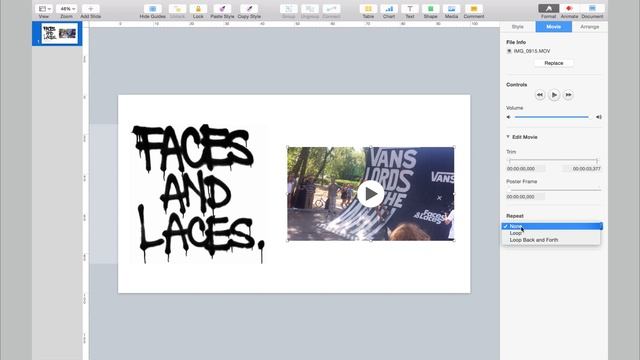Click the volume minimum speaker icon
640x360 pixels.
click(509, 117)
